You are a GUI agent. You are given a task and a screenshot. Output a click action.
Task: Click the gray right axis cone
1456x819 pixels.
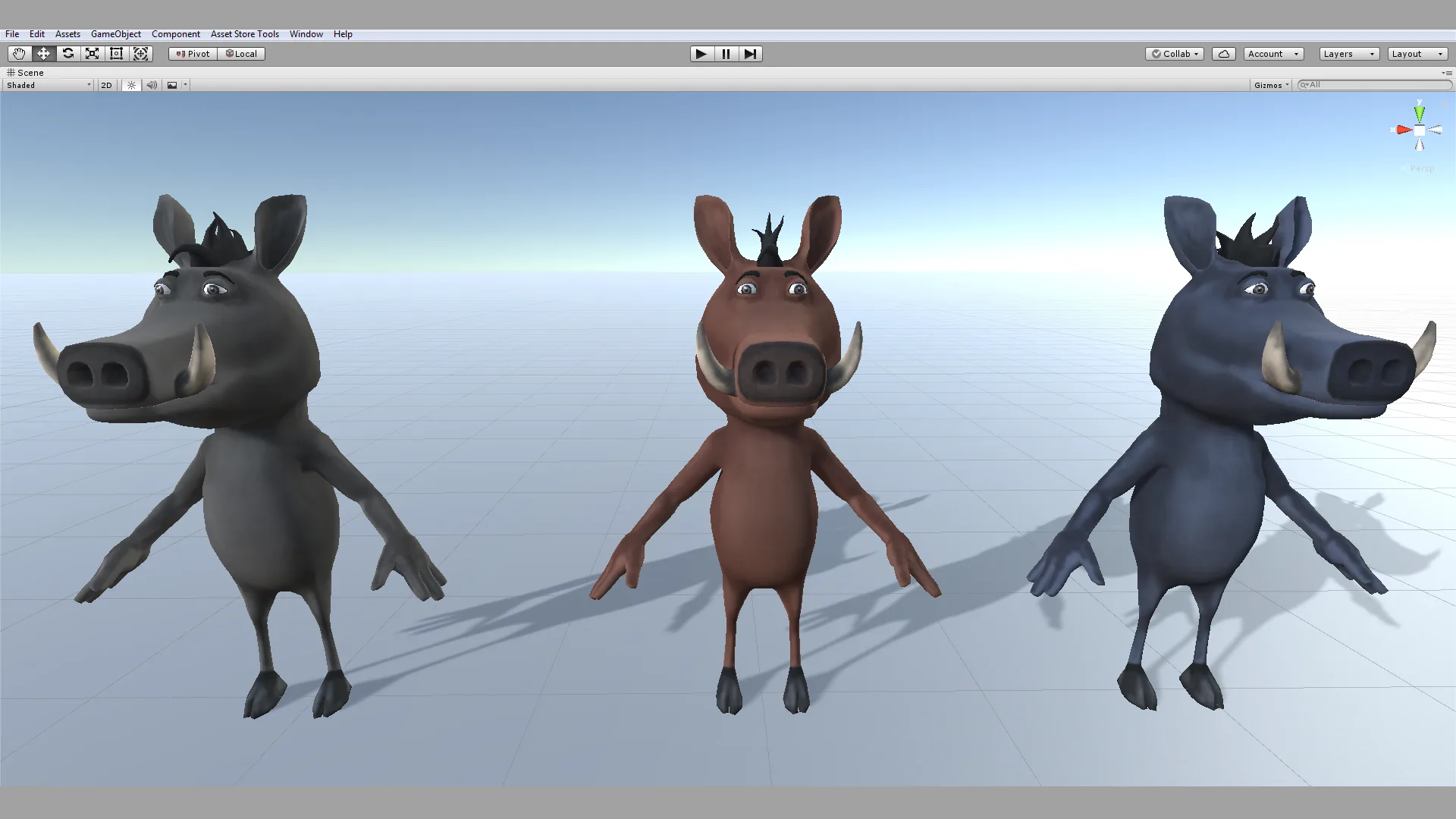coord(1436,130)
